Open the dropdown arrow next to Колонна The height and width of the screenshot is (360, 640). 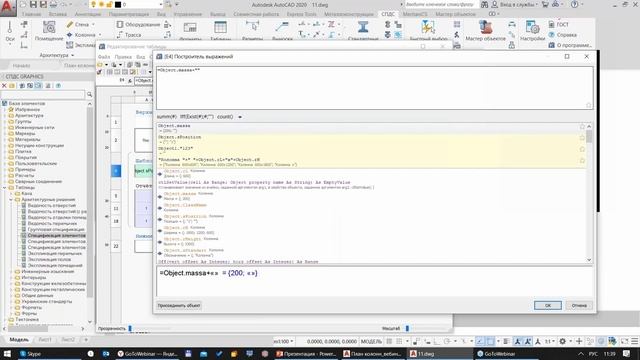point(100,35)
